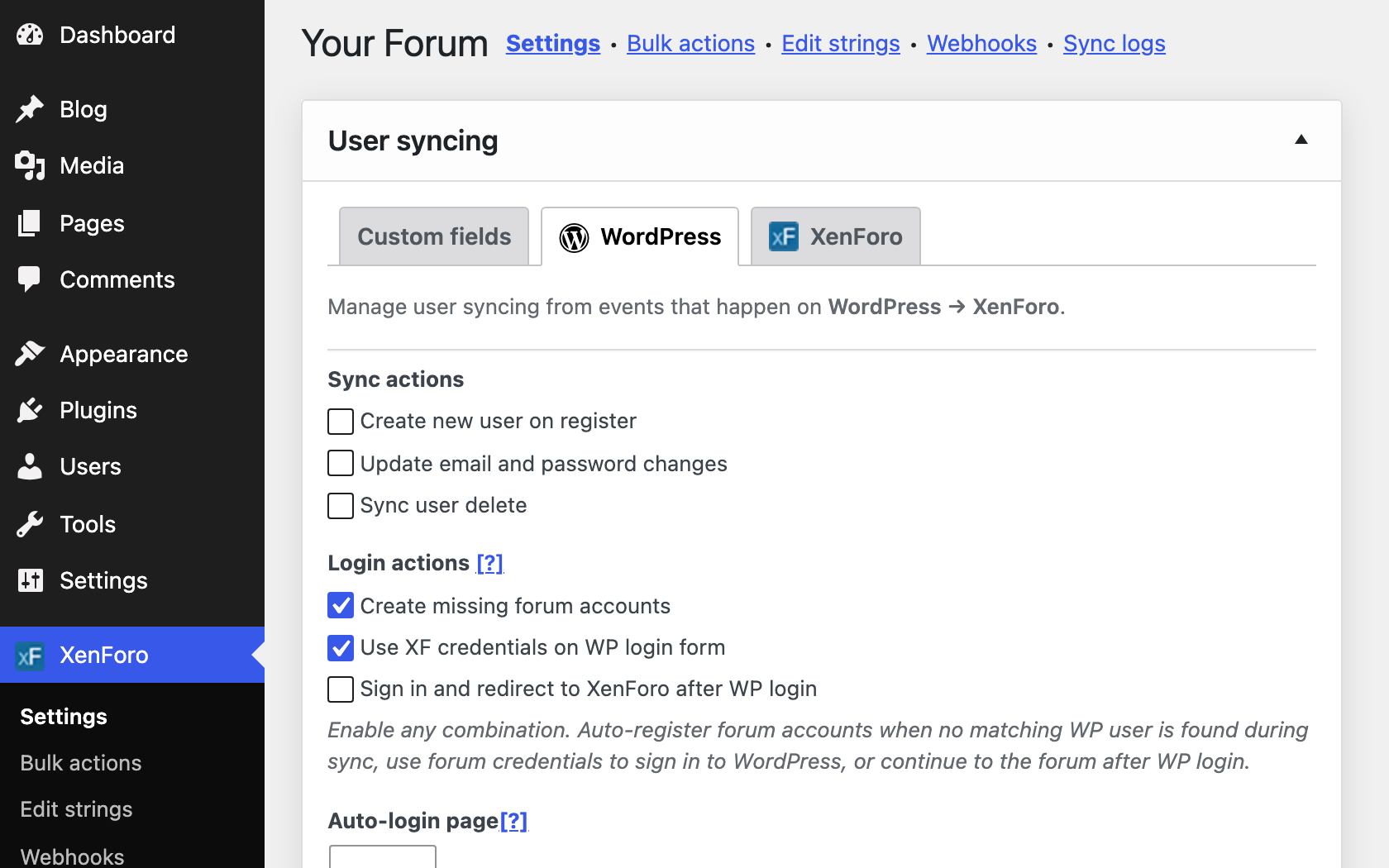Click the Users person icon

point(30,466)
